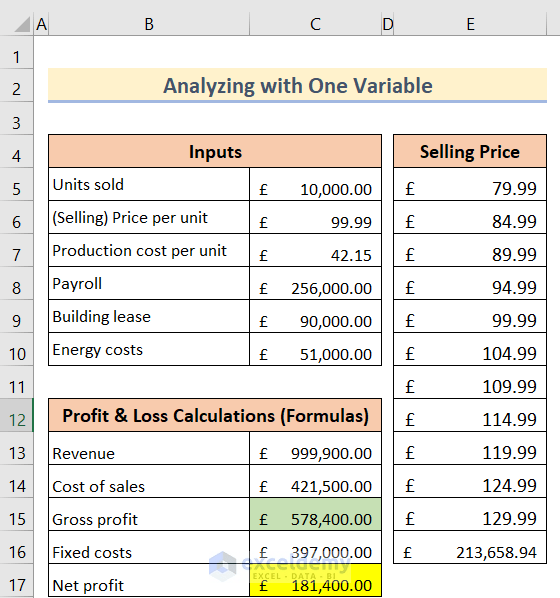Select the 42.15 production cost value
This screenshot has width=560, height=598.
tap(315, 250)
